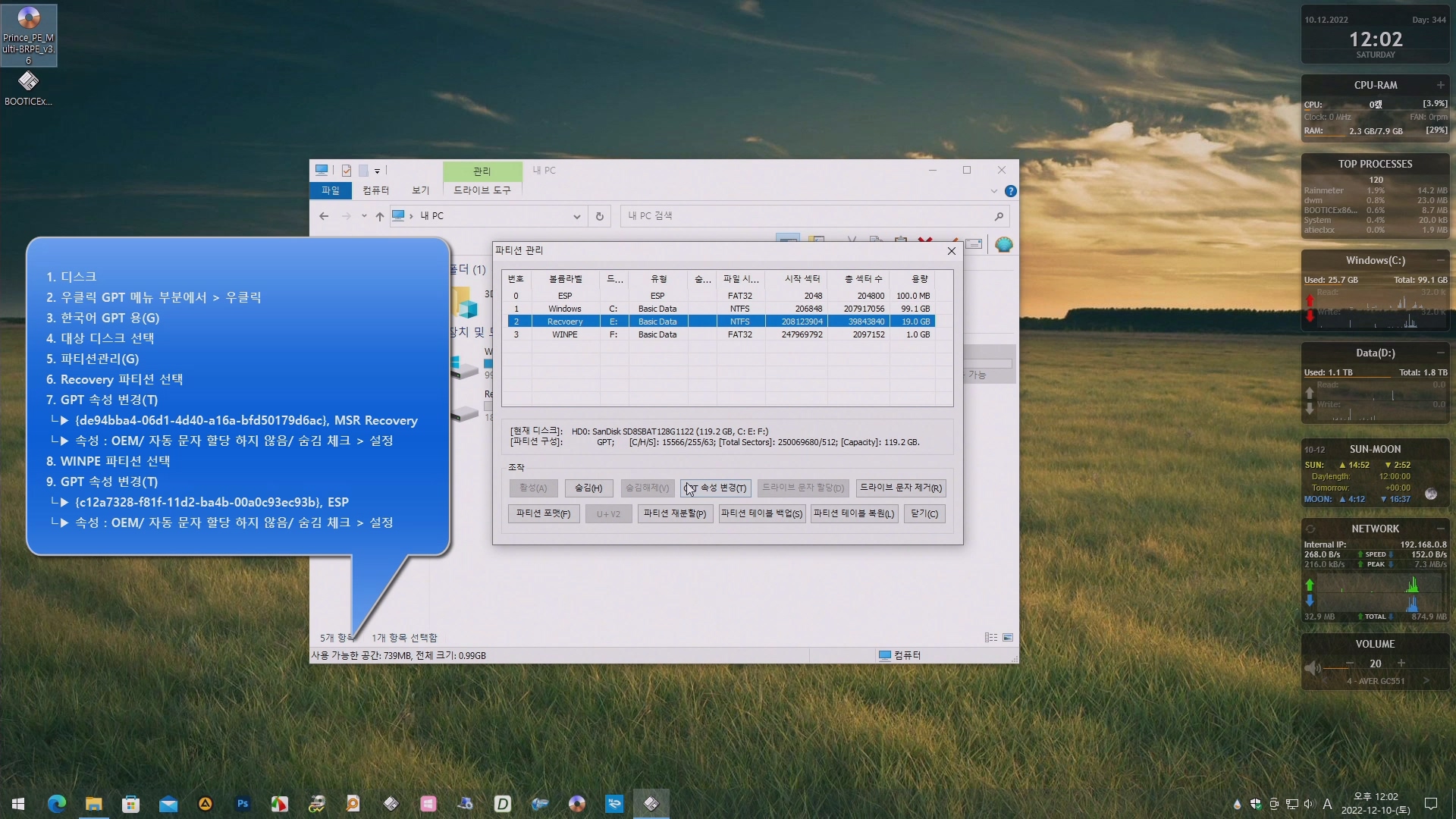Switch to the active BOOTICE taskbar button
Viewport: 1456px width, 819px height.
click(x=651, y=804)
